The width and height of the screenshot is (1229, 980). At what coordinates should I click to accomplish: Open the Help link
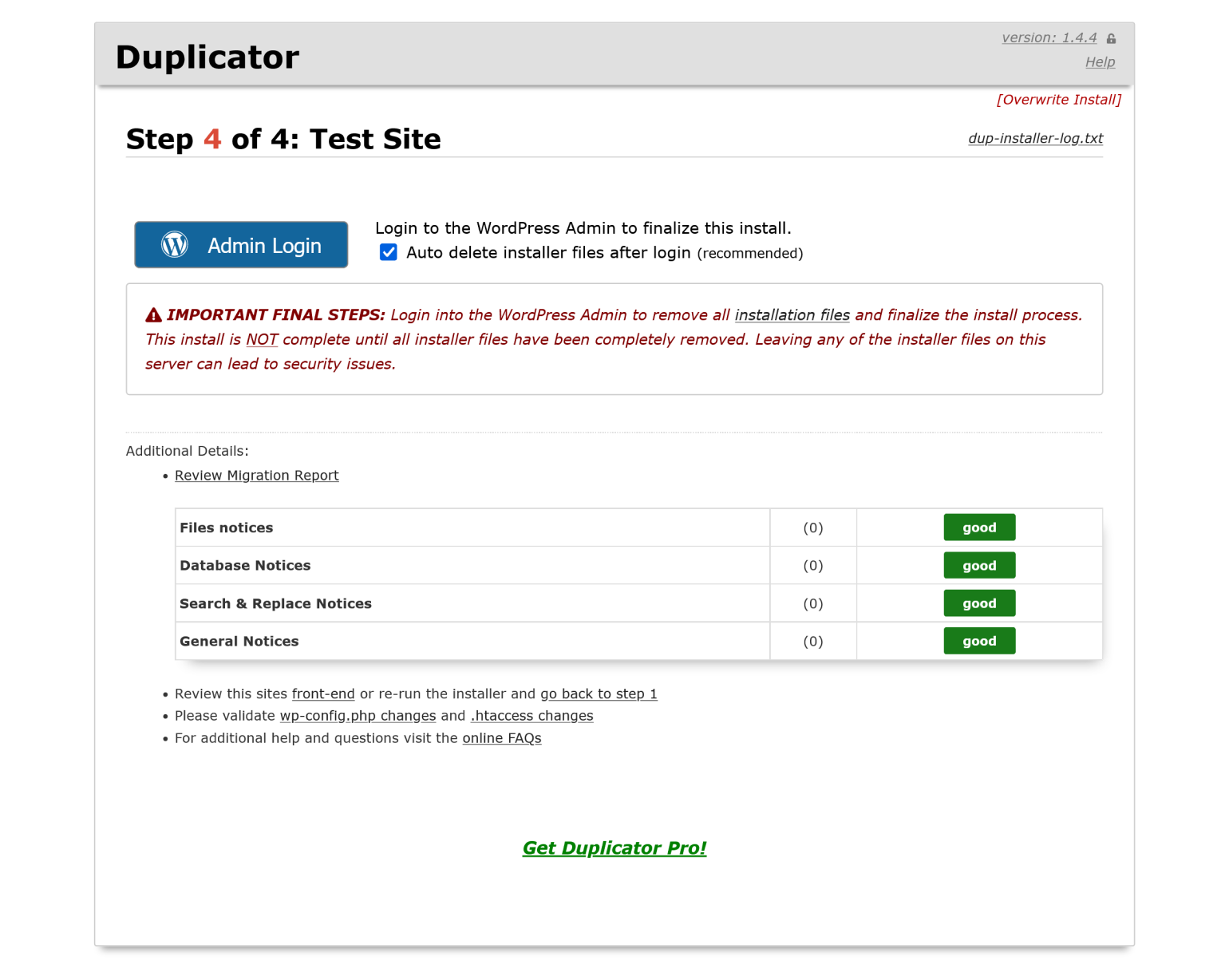(x=1101, y=62)
